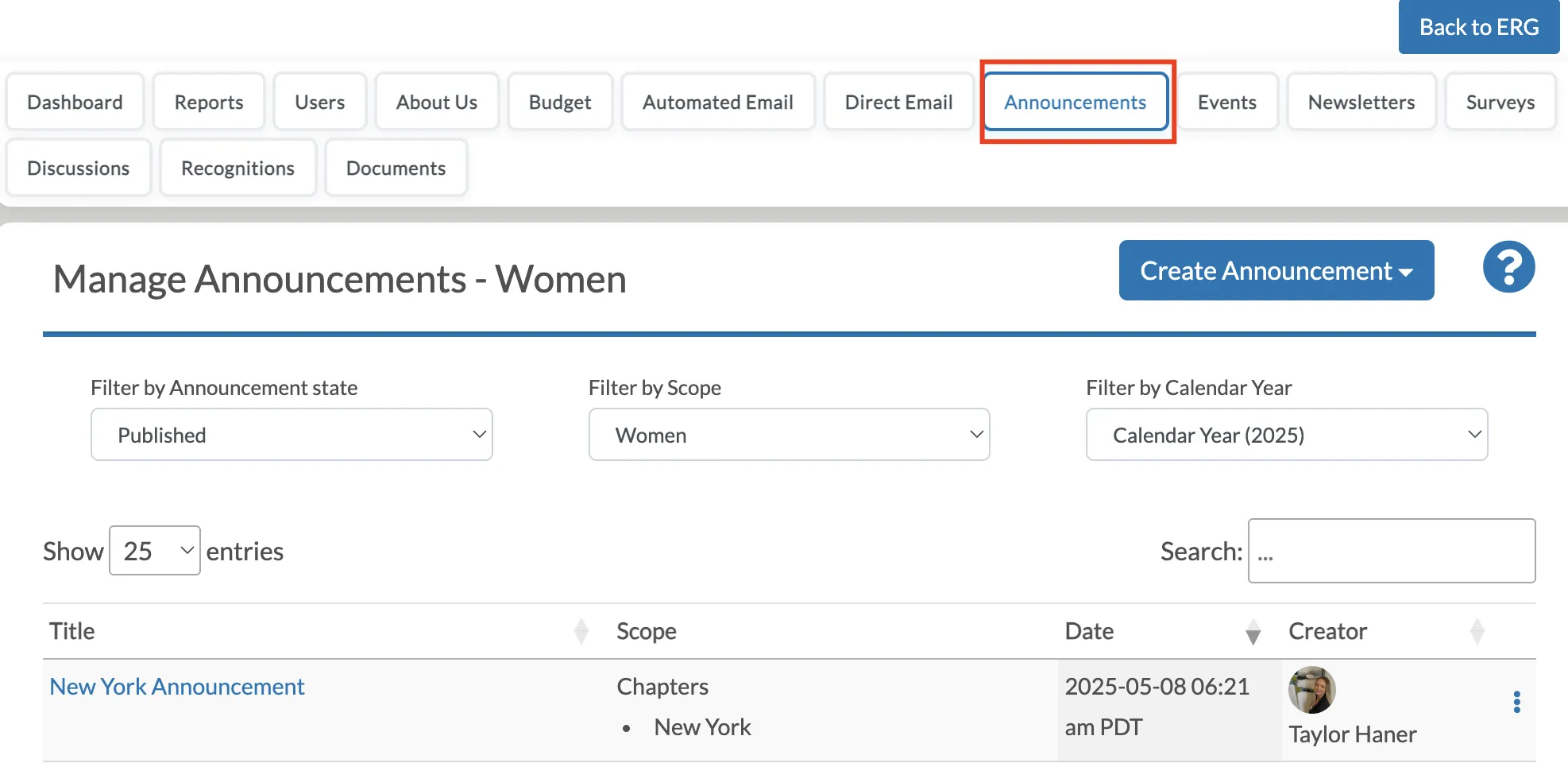Viewport: 1568px width, 763px height.
Task: Go to the About Us tab
Action: pos(437,102)
